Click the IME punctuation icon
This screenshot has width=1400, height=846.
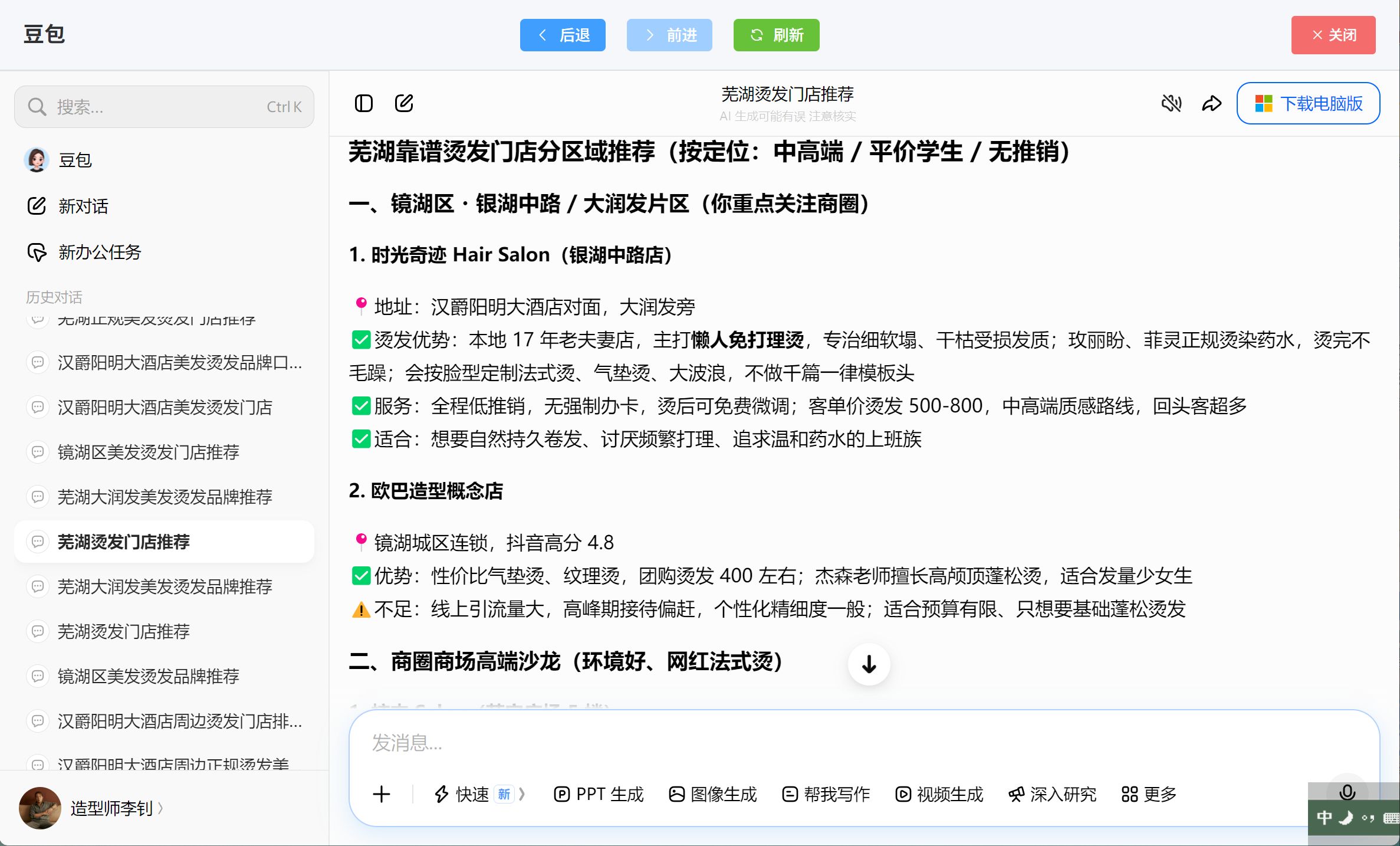click(1368, 818)
